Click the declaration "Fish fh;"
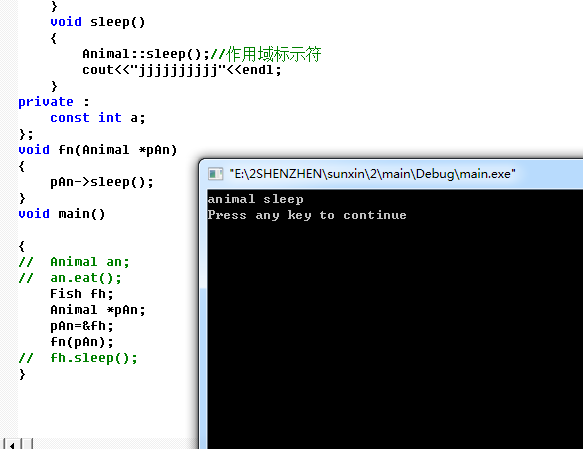The height and width of the screenshot is (449, 583). coord(82,294)
